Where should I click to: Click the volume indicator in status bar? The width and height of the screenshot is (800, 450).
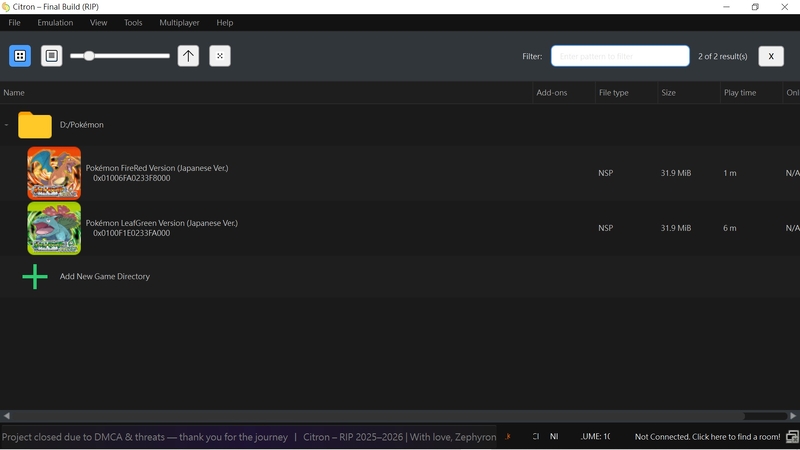tap(595, 436)
